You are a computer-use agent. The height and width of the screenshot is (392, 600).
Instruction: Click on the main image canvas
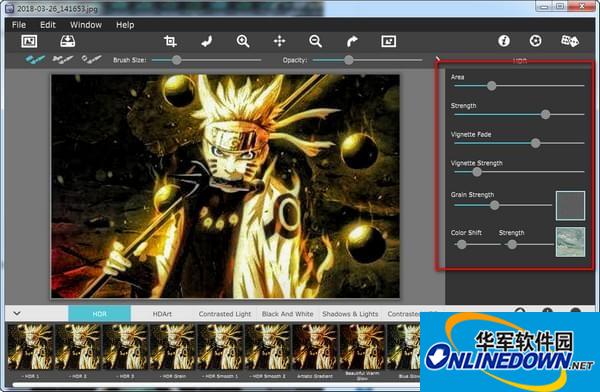pos(225,186)
